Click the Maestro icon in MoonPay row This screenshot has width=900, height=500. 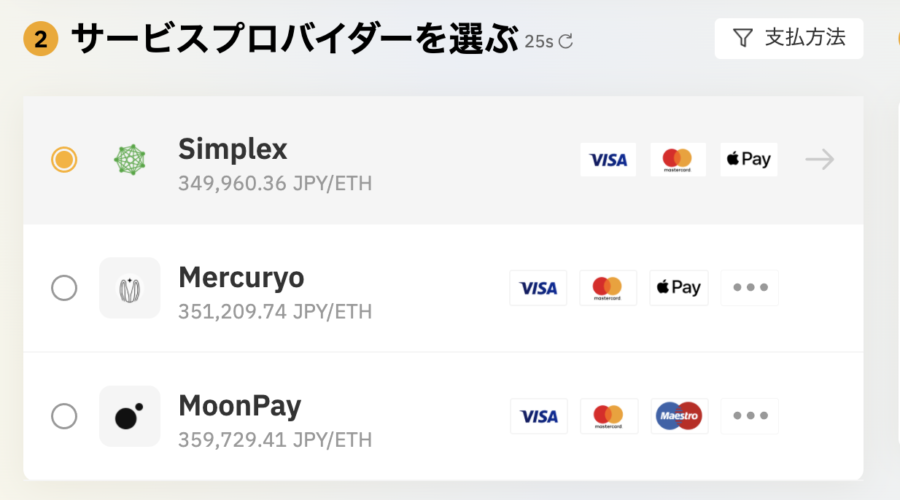coord(679,416)
